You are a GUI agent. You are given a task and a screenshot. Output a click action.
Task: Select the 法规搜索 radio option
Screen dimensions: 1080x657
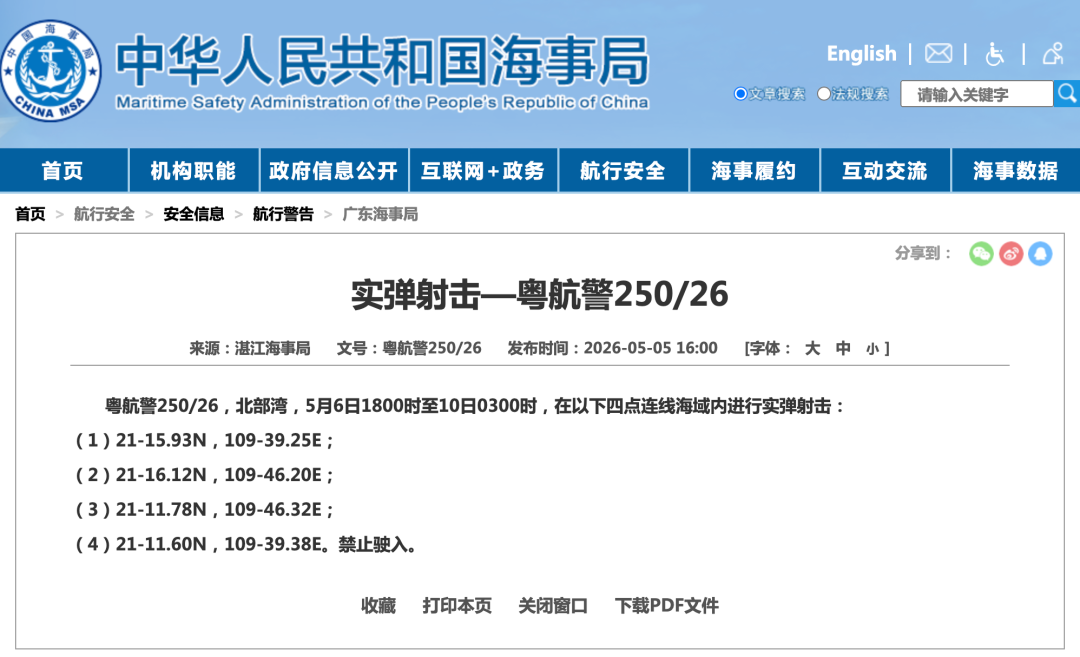[824, 94]
